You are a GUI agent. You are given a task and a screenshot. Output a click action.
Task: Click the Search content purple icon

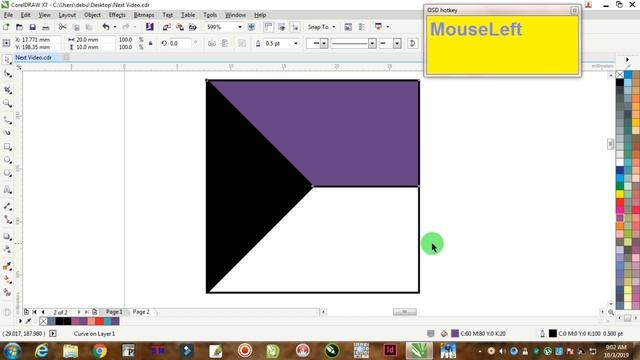(x=150, y=27)
